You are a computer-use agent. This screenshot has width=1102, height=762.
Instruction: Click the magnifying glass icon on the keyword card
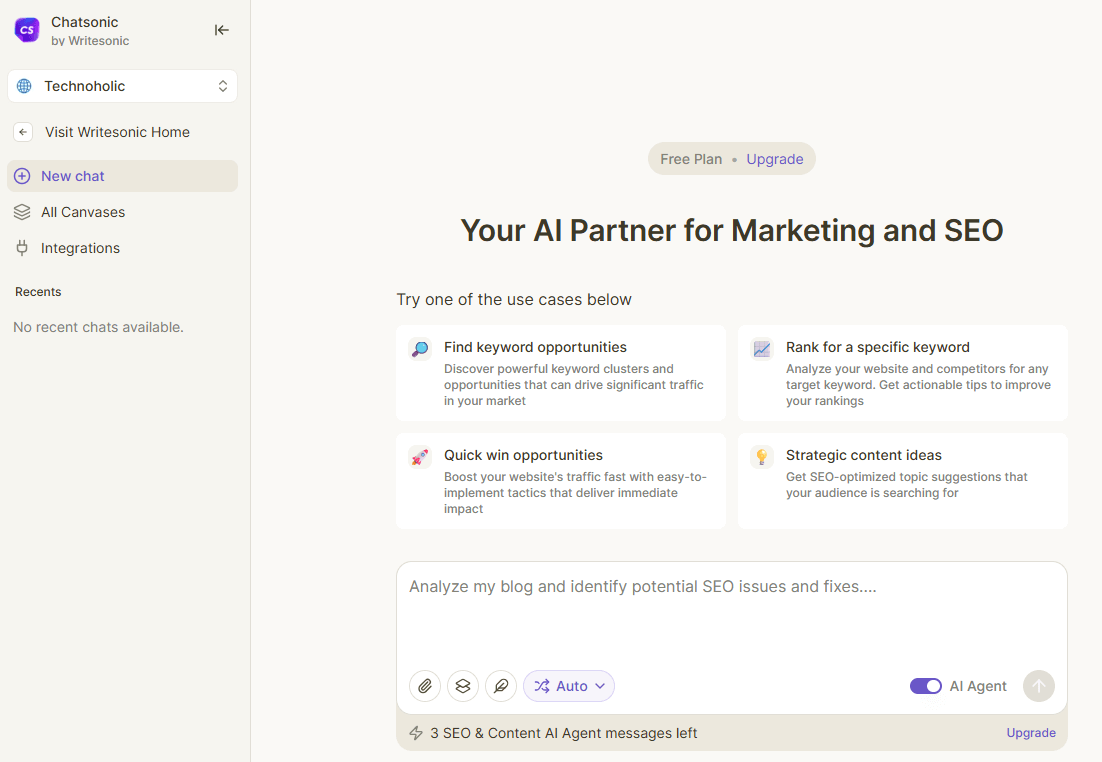click(x=420, y=349)
